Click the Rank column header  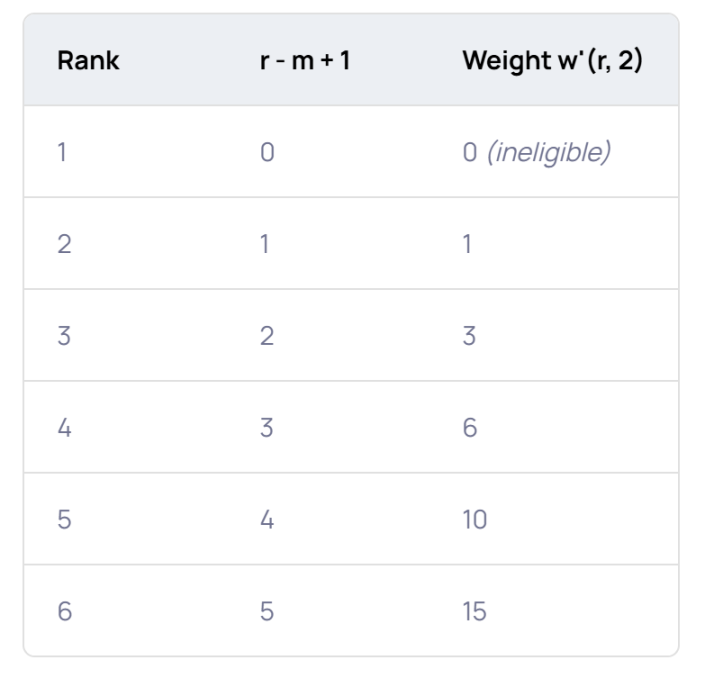[88, 61]
